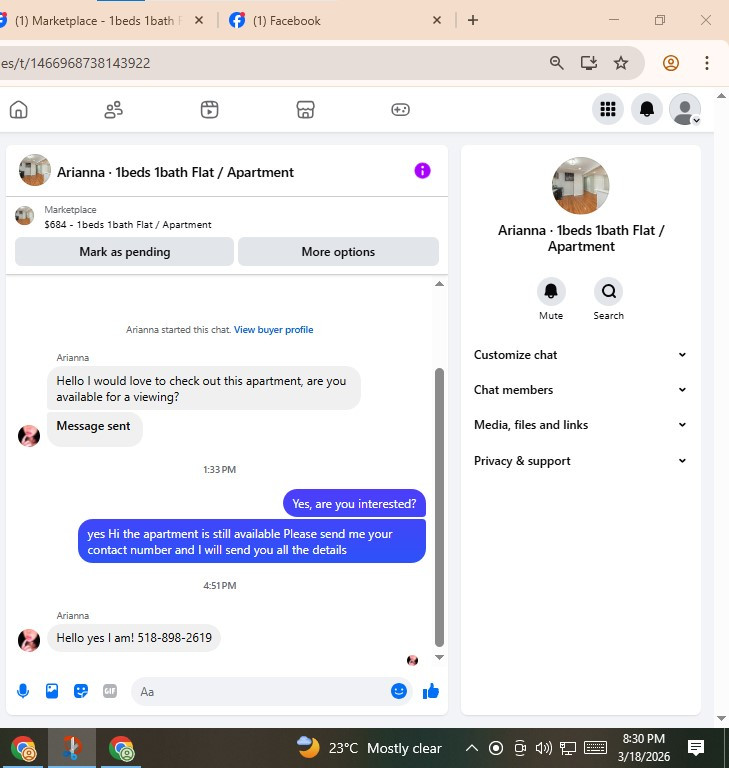Click the 'Message sent' bubble
This screenshot has width=729, height=768.
pyautogui.click(x=95, y=428)
